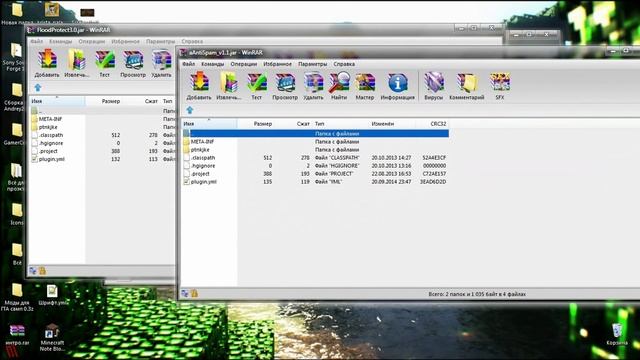
Task: Open Шрифт.yml file on desktop
Action: 52,295
